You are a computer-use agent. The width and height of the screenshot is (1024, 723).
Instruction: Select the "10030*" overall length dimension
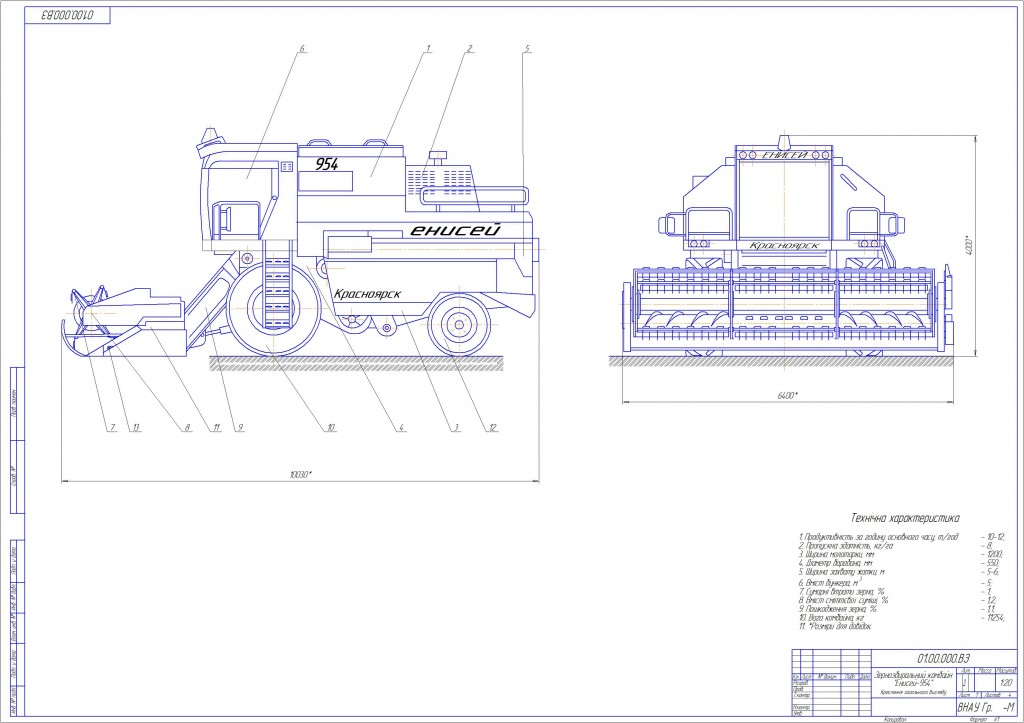point(300,475)
